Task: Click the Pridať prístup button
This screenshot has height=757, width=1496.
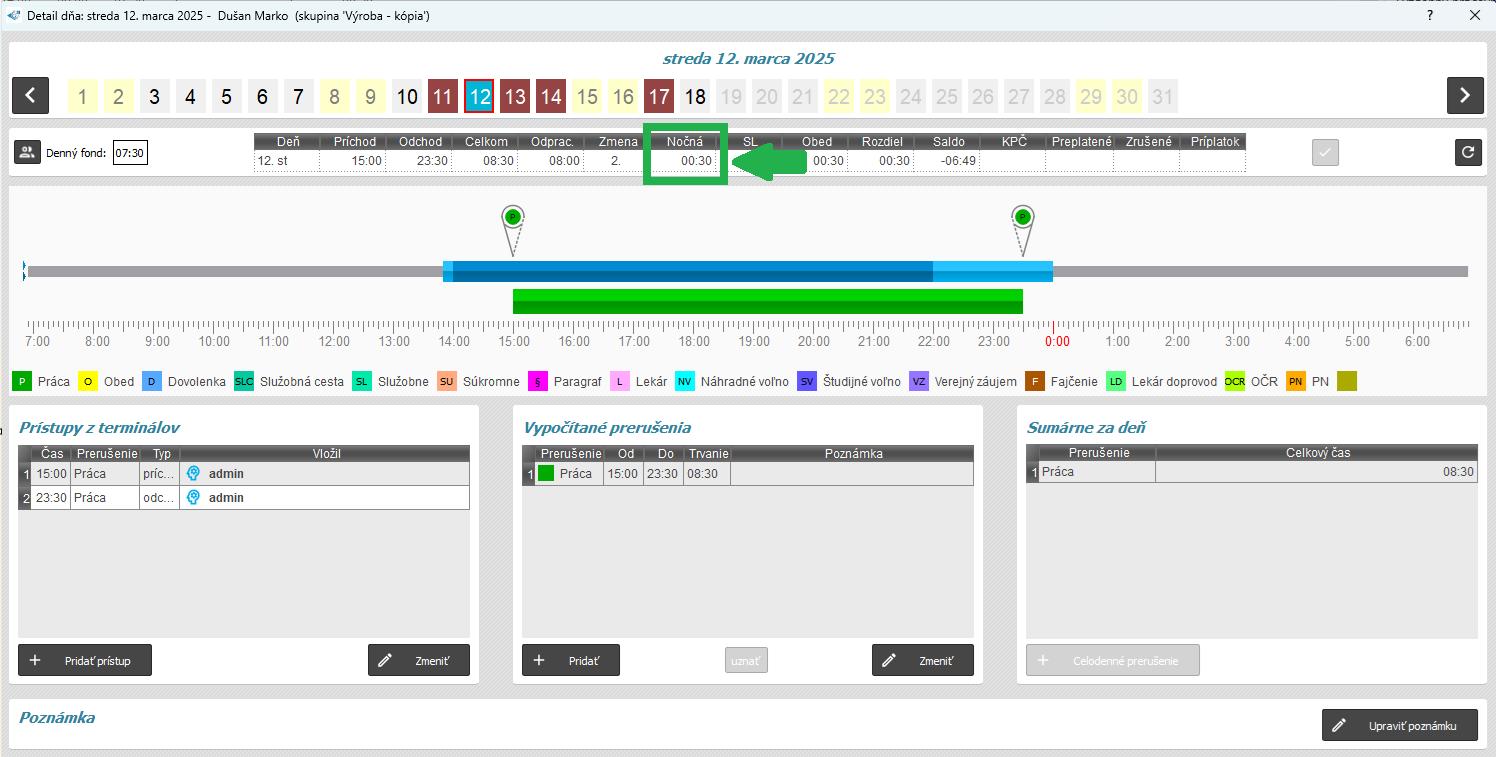Action: 85,661
